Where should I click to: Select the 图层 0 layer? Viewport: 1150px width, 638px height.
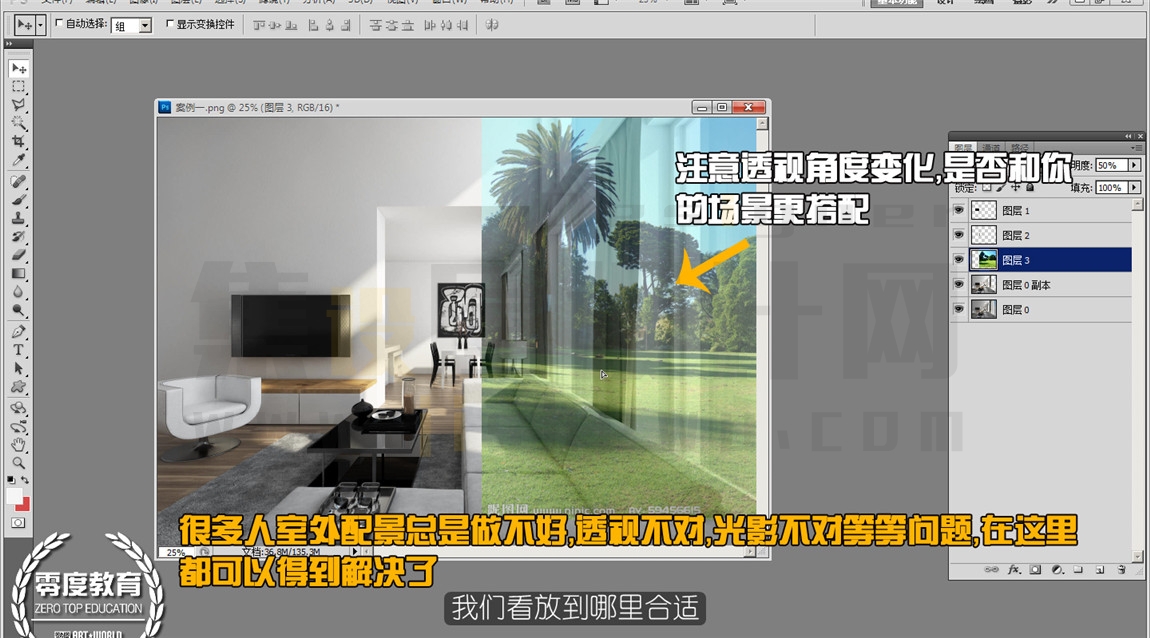click(x=1050, y=309)
